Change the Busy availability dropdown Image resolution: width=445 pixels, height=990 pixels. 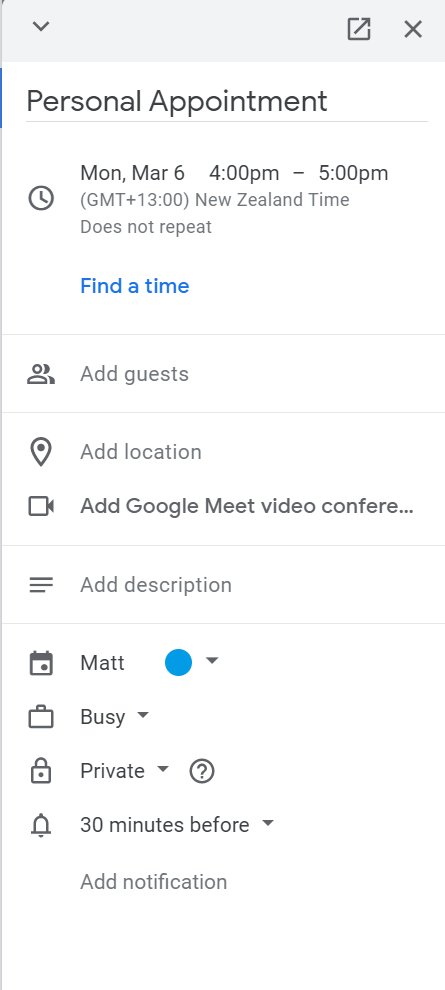pos(115,717)
